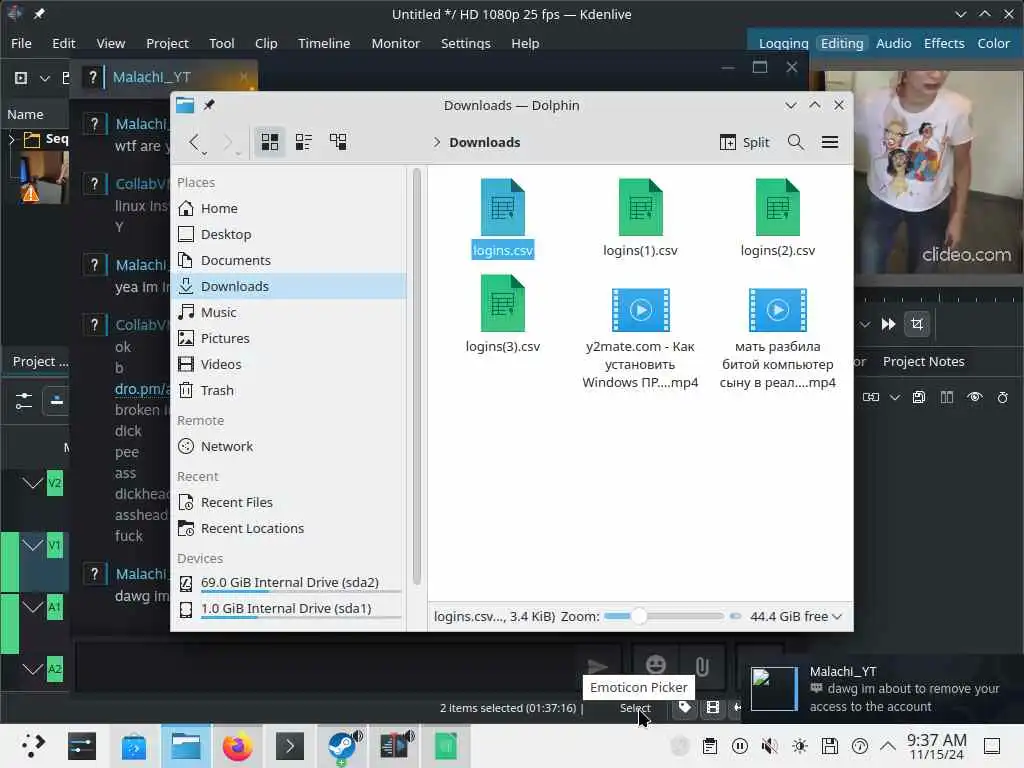Switch Dolphin to compact view mode

[304, 142]
